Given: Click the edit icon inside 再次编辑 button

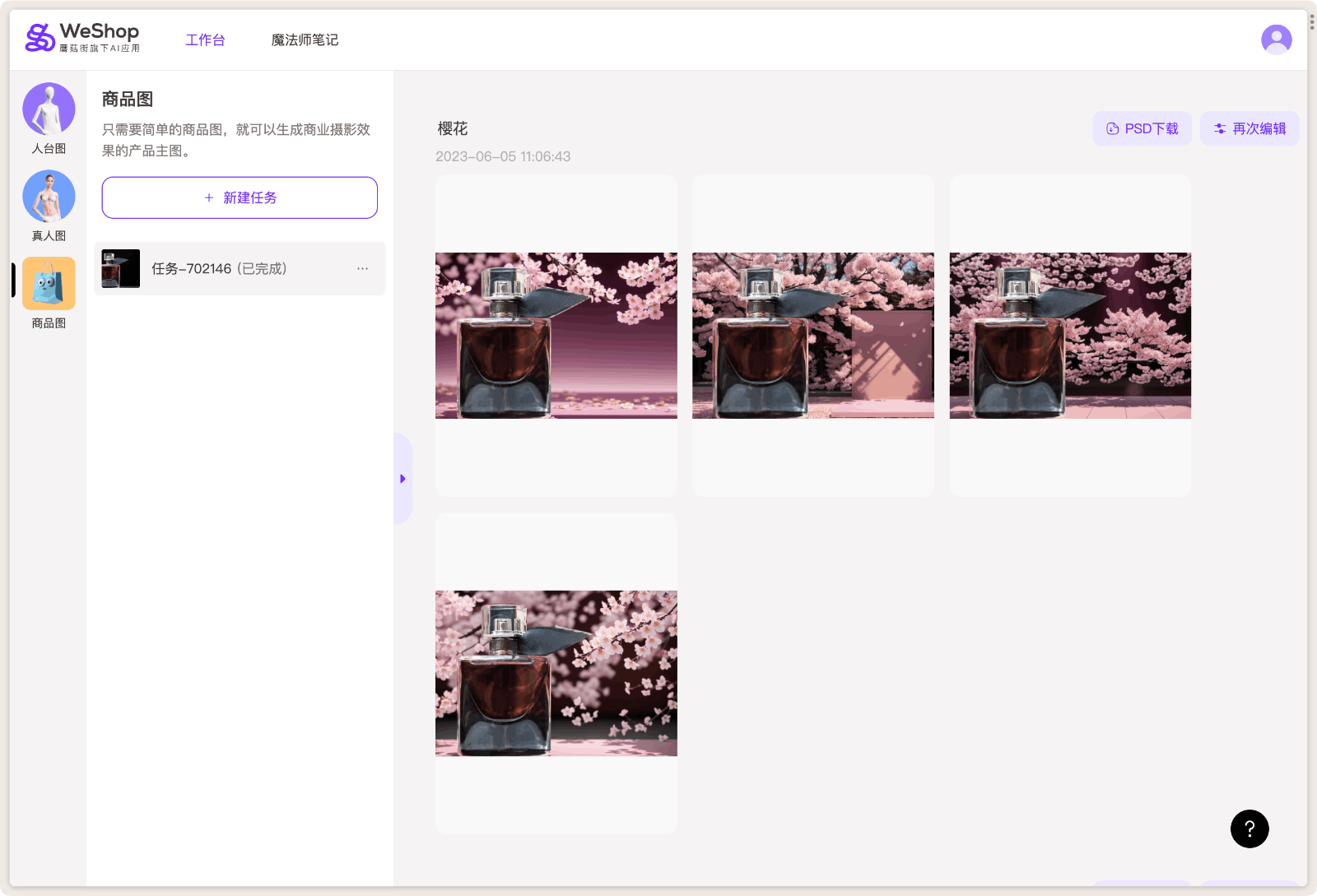Looking at the screenshot, I should [x=1219, y=128].
